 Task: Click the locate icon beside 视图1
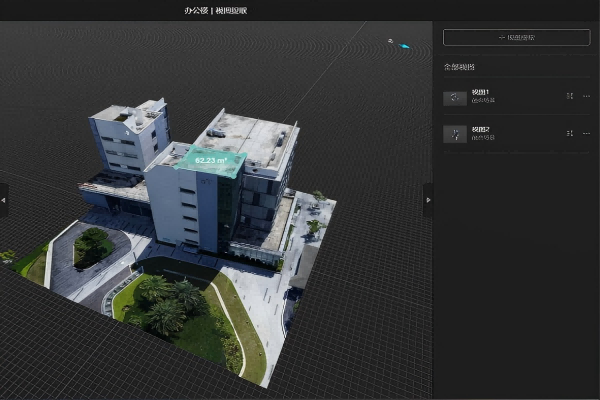click(x=569, y=96)
